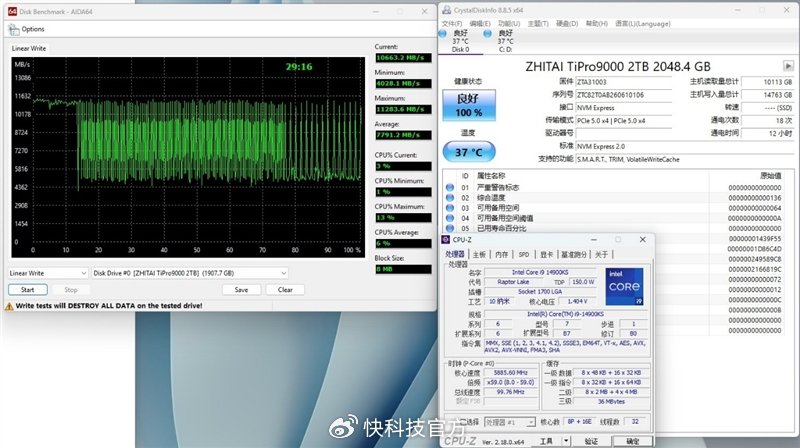Switch to the 显卡 tab in CPU-Z

(x=546, y=254)
